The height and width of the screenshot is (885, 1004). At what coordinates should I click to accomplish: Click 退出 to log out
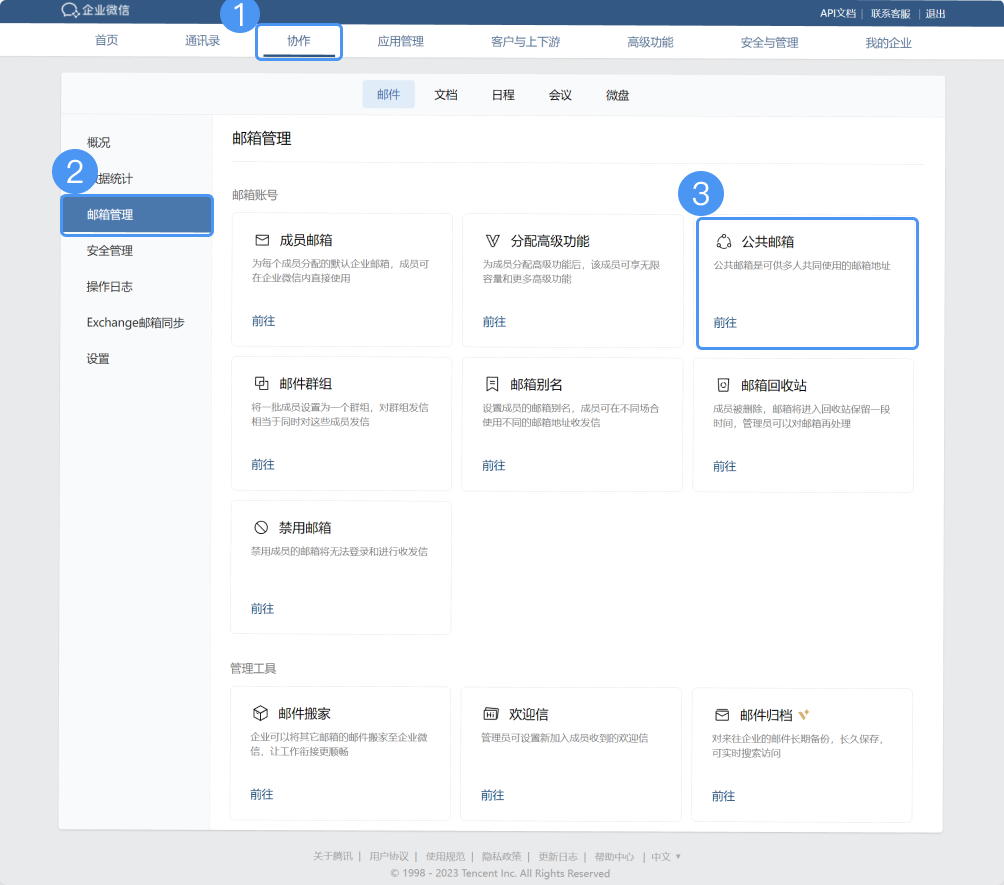click(x=935, y=13)
